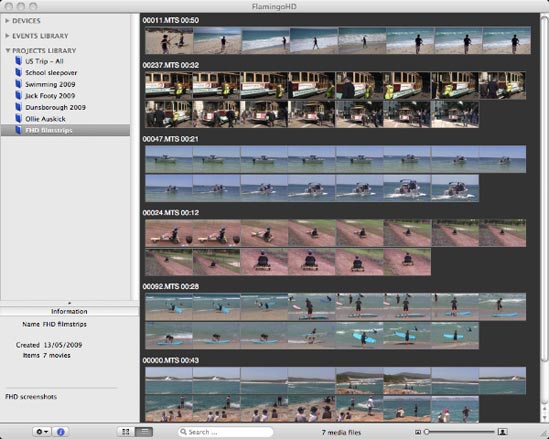Viewport: 549px width, 439px height.
Task: Click into the Search field
Action: pos(226,432)
